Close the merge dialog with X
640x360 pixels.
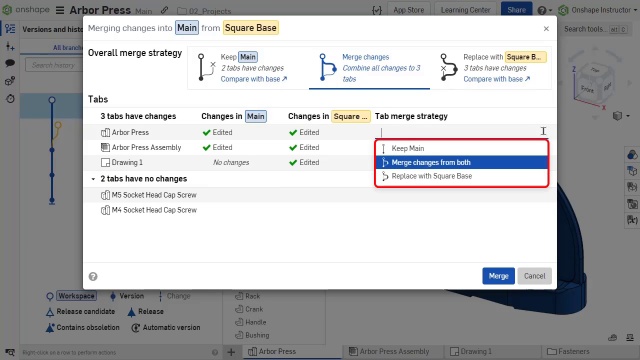click(546, 29)
